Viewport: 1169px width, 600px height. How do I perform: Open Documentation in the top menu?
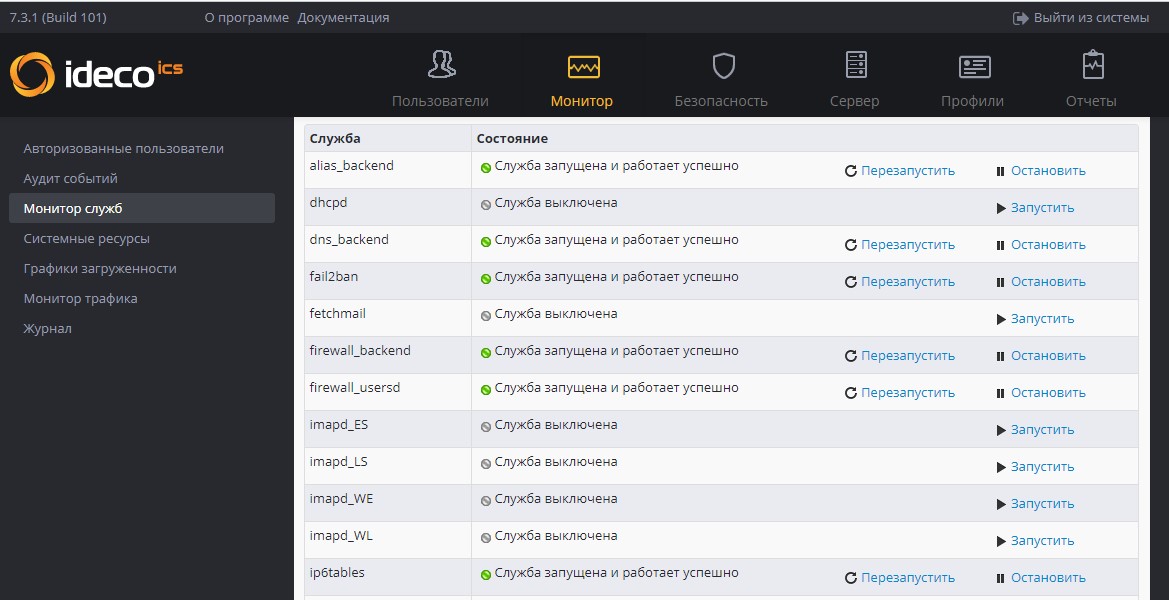[x=343, y=18]
